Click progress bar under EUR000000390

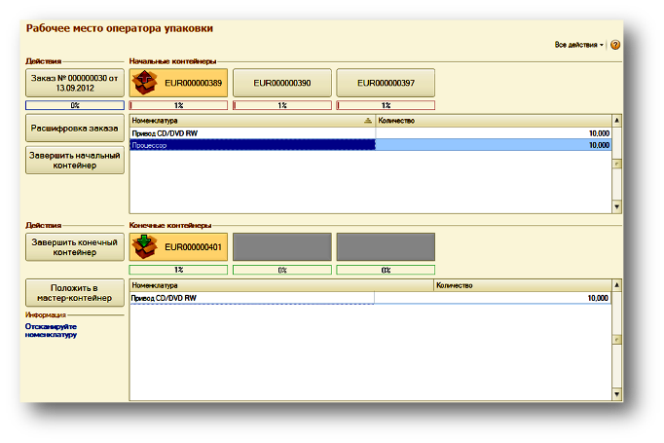[x=282, y=105]
